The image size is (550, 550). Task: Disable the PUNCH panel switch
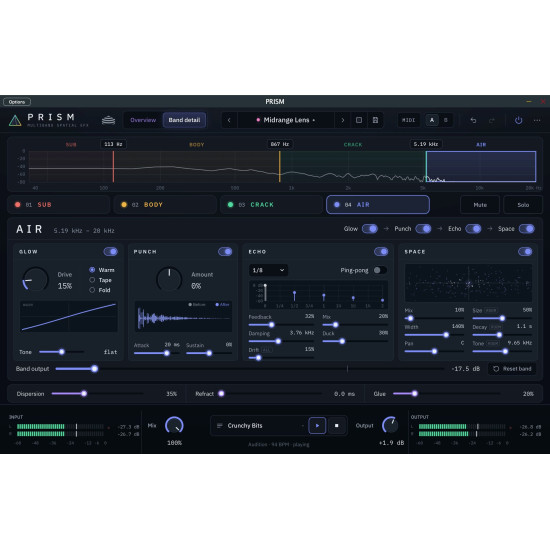(x=225, y=251)
